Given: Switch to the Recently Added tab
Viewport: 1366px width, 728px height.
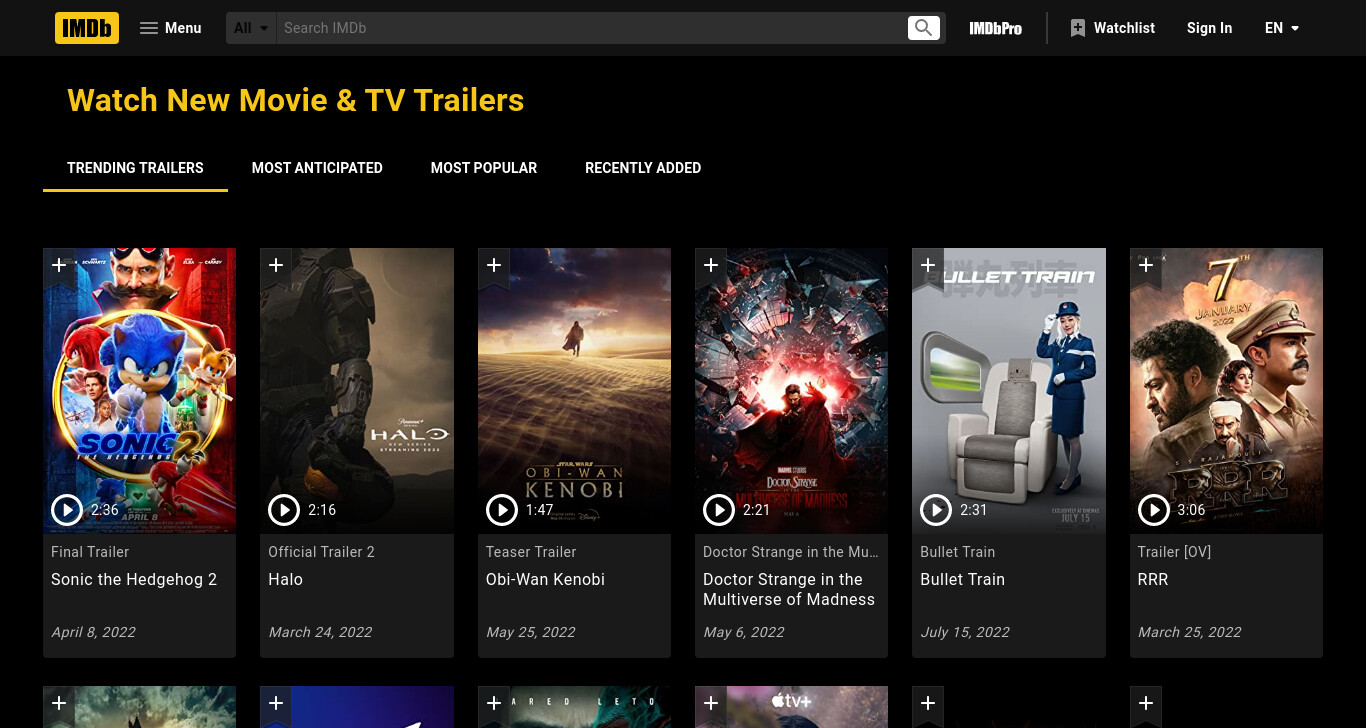Looking at the screenshot, I should tap(643, 168).
